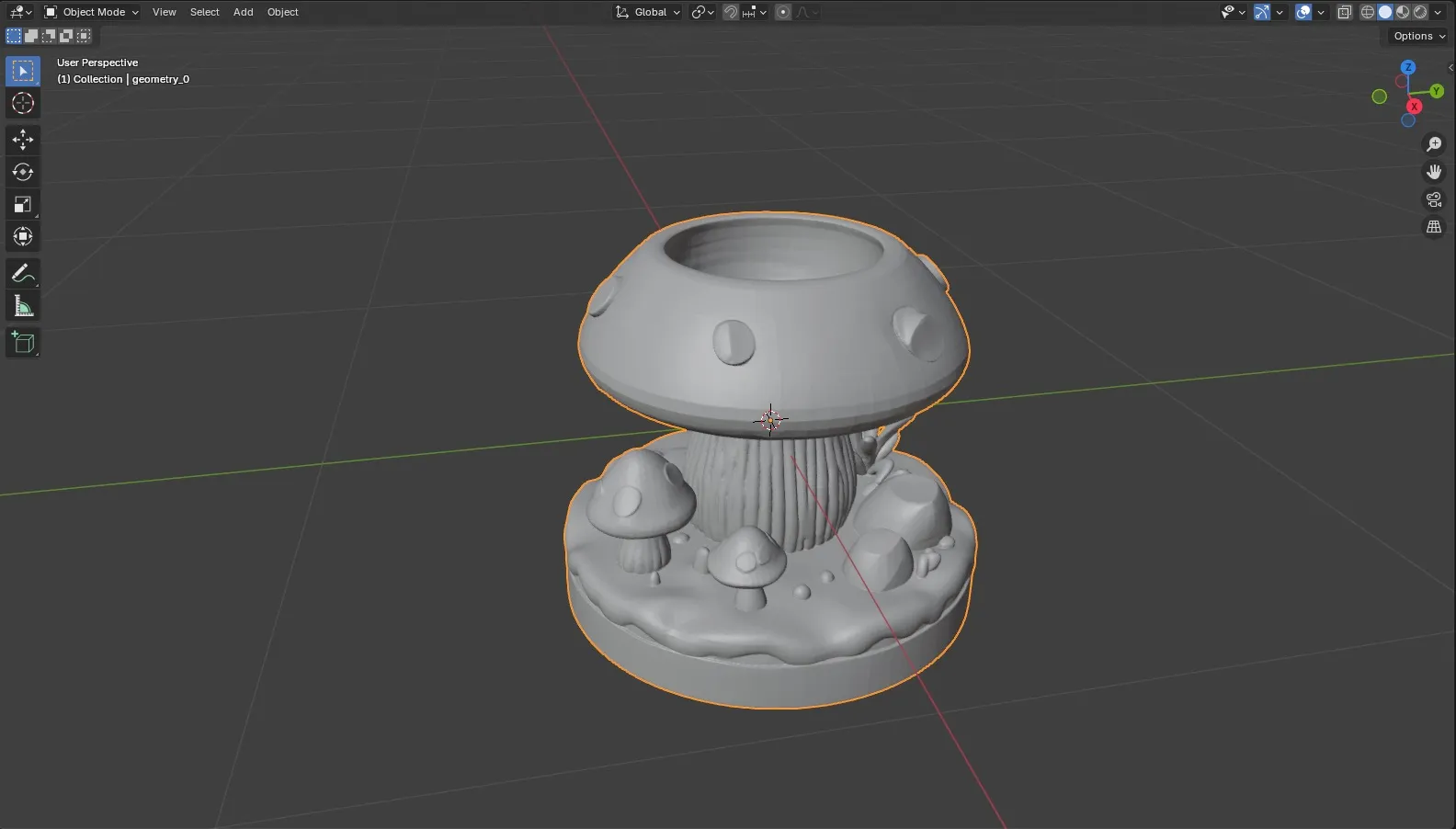Switch to Rendered shading
The width and height of the screenshot is (1456, 829).
pyautogui.click(x=1420, y=12)
